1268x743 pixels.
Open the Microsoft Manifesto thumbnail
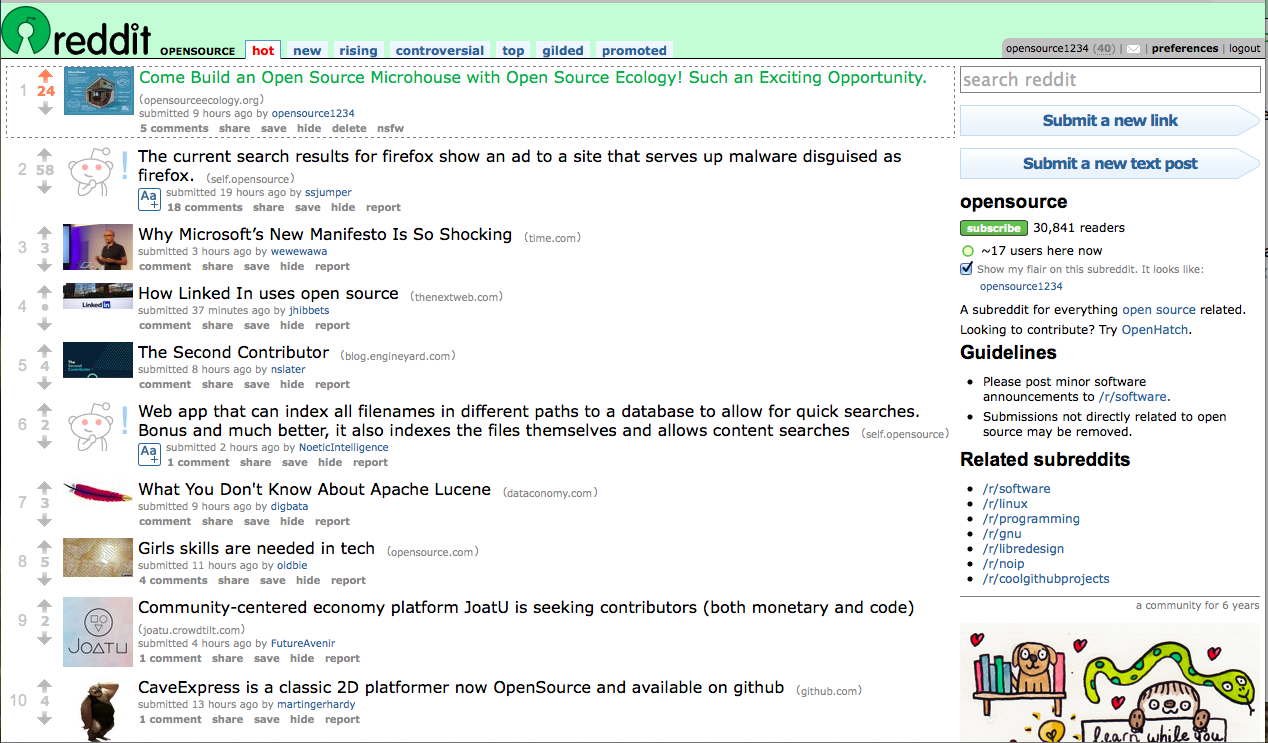click(x=98, y=247)
